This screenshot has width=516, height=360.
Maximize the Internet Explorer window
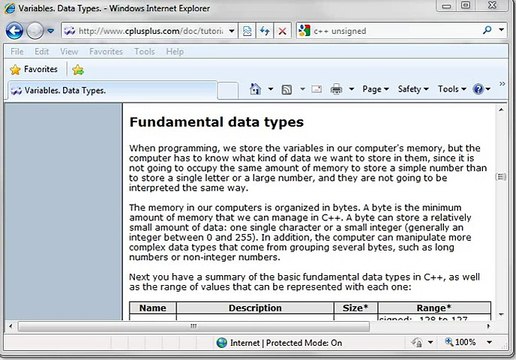[x=466, y=6]
